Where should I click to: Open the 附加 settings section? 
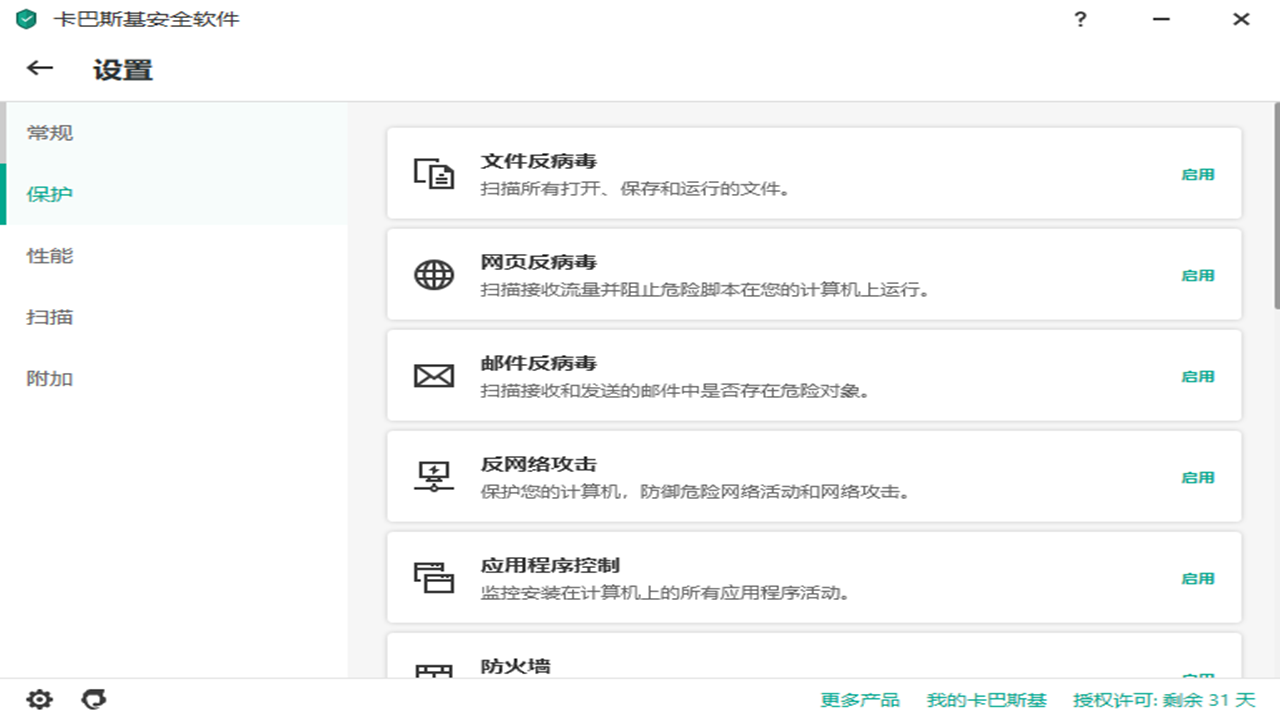[50, 378]
